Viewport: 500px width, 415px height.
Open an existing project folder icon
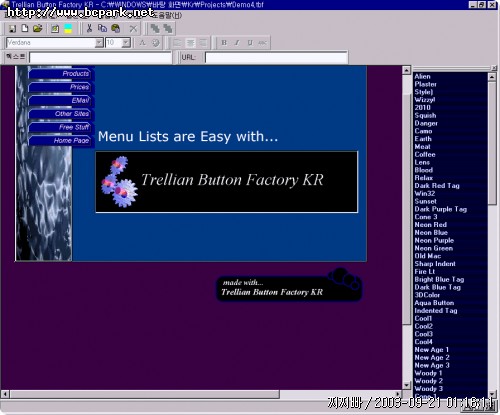point(38,29)
